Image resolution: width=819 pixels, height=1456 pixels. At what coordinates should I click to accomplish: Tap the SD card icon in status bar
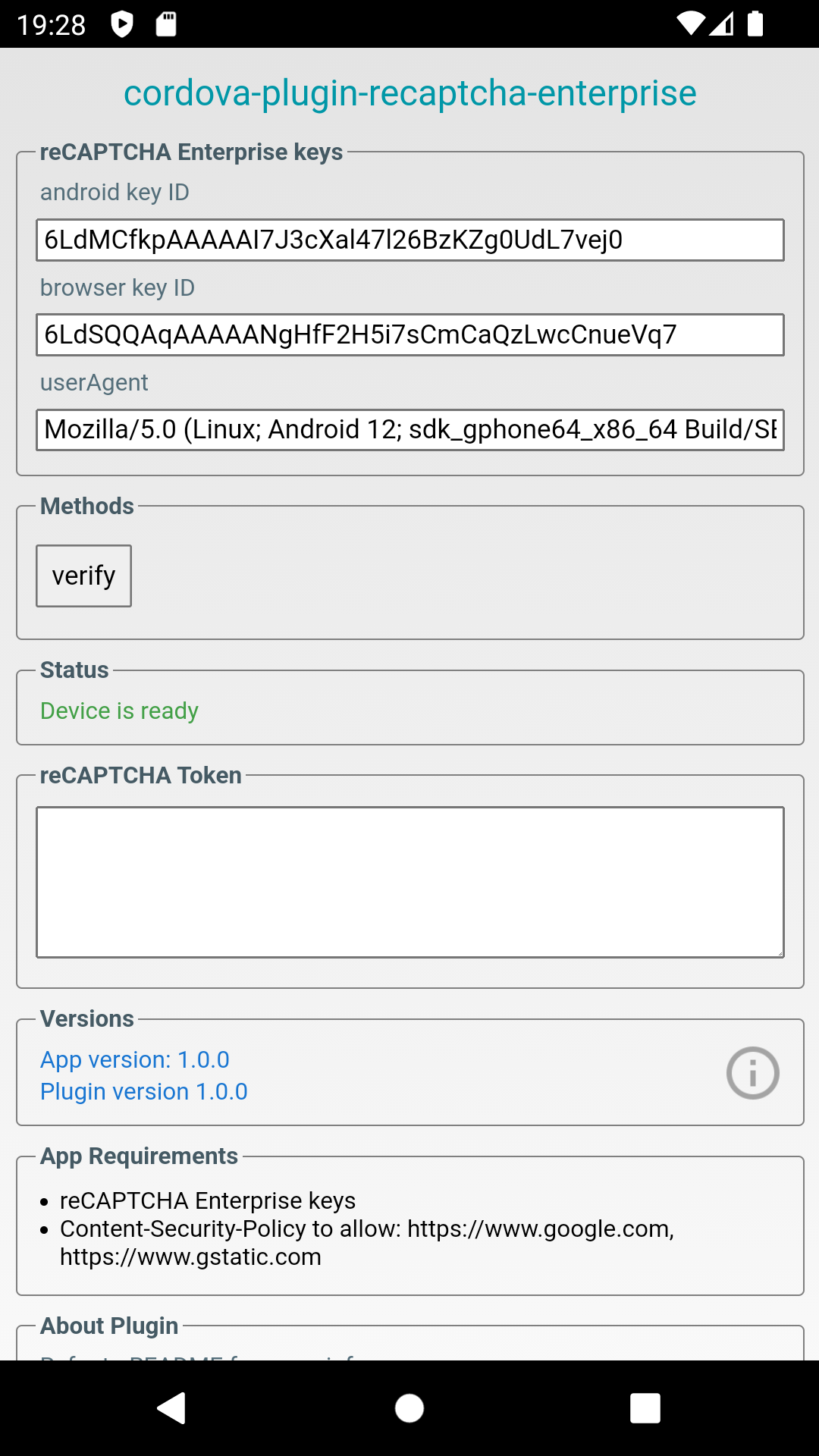coord(166,24)
